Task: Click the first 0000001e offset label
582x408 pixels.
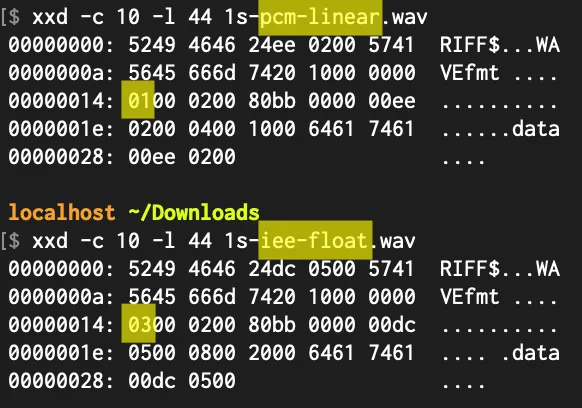Action: (61, 129)
